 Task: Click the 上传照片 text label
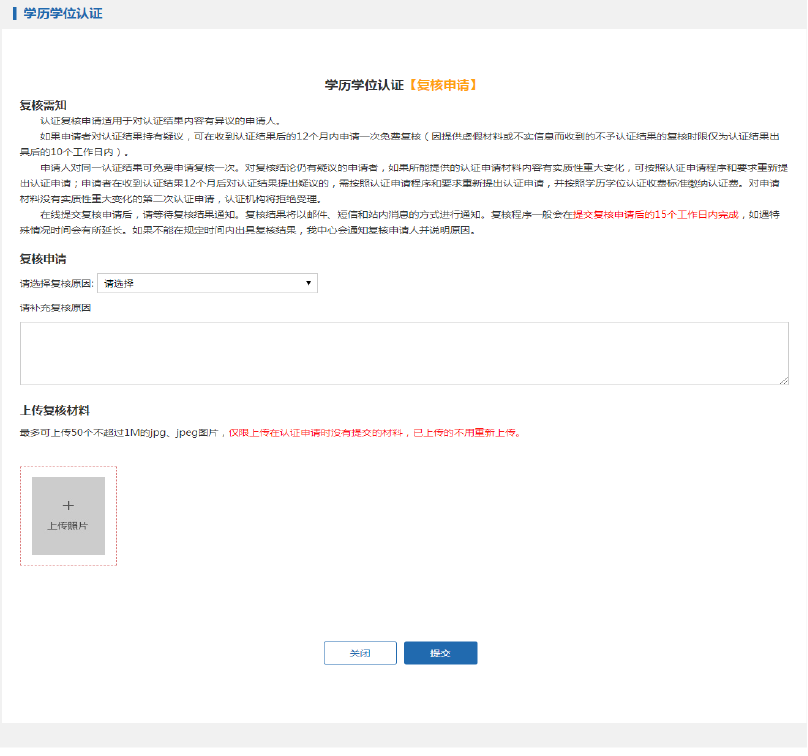(68, 525)
